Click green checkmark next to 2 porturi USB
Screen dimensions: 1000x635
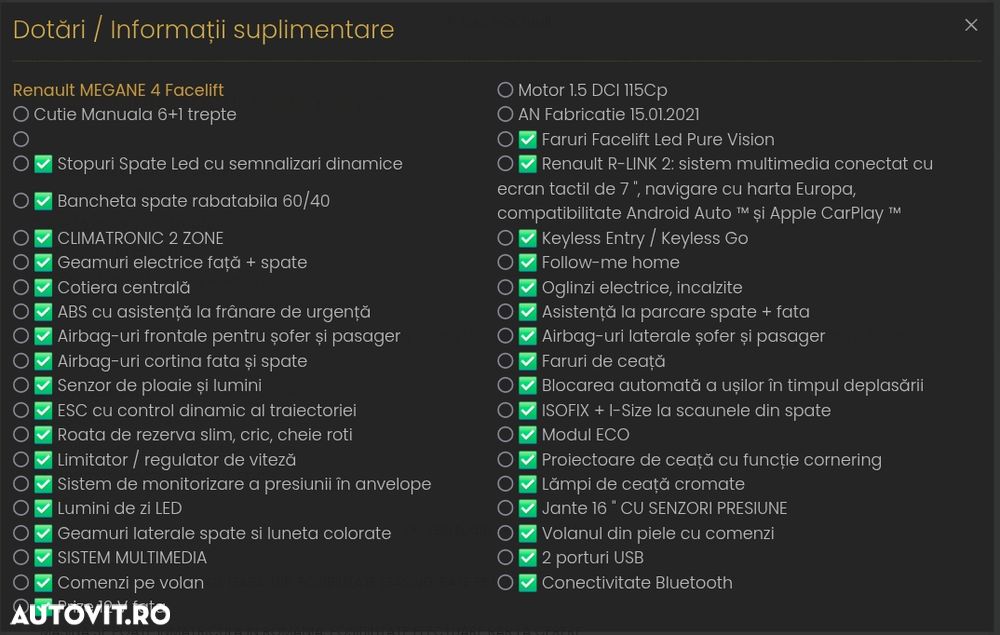[x=527, y=558]
